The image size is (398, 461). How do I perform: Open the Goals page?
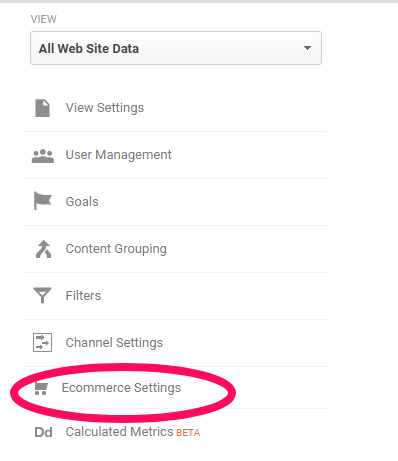[82, 202]
